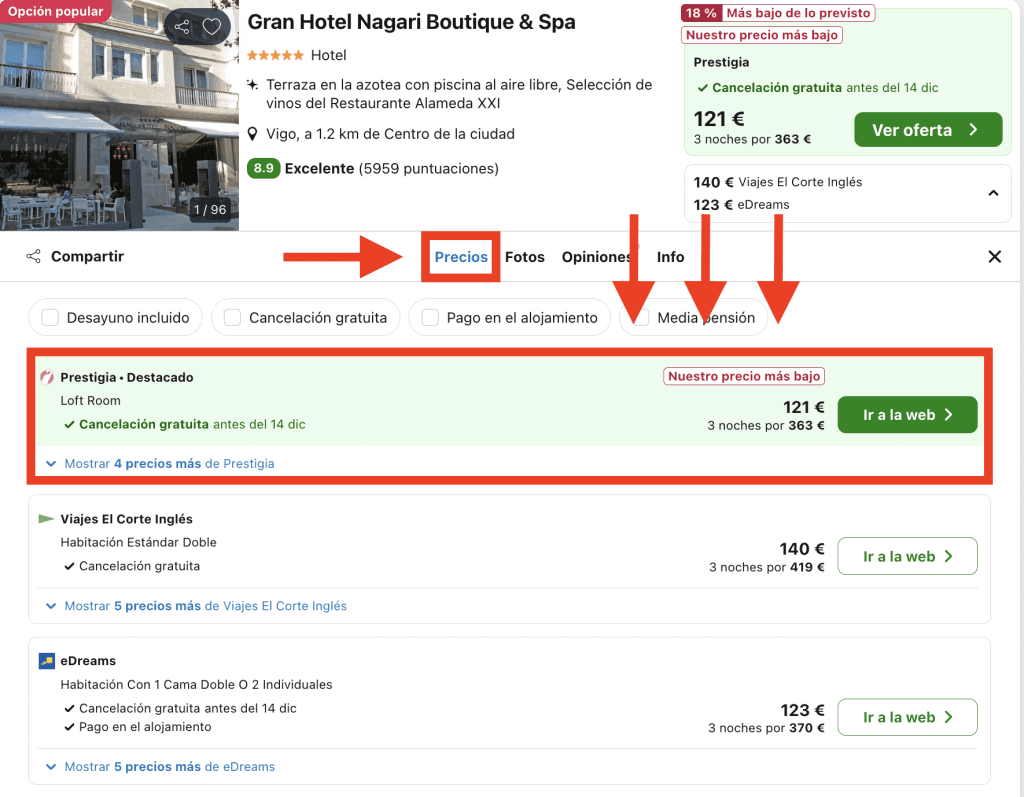Check the Pago en el alojamiento filter
The image size is (1024, 797).
click(430, 318)
